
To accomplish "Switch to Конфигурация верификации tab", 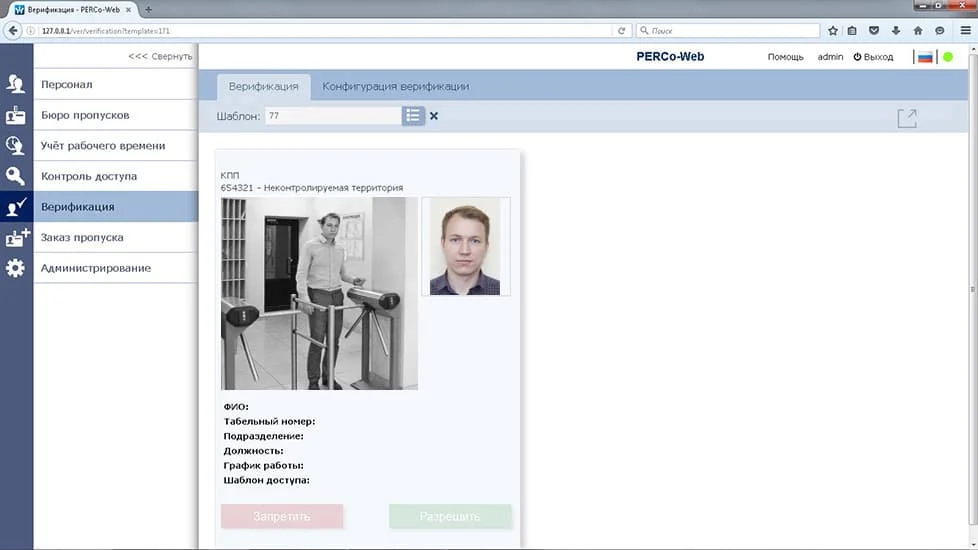I will [395, 86].
